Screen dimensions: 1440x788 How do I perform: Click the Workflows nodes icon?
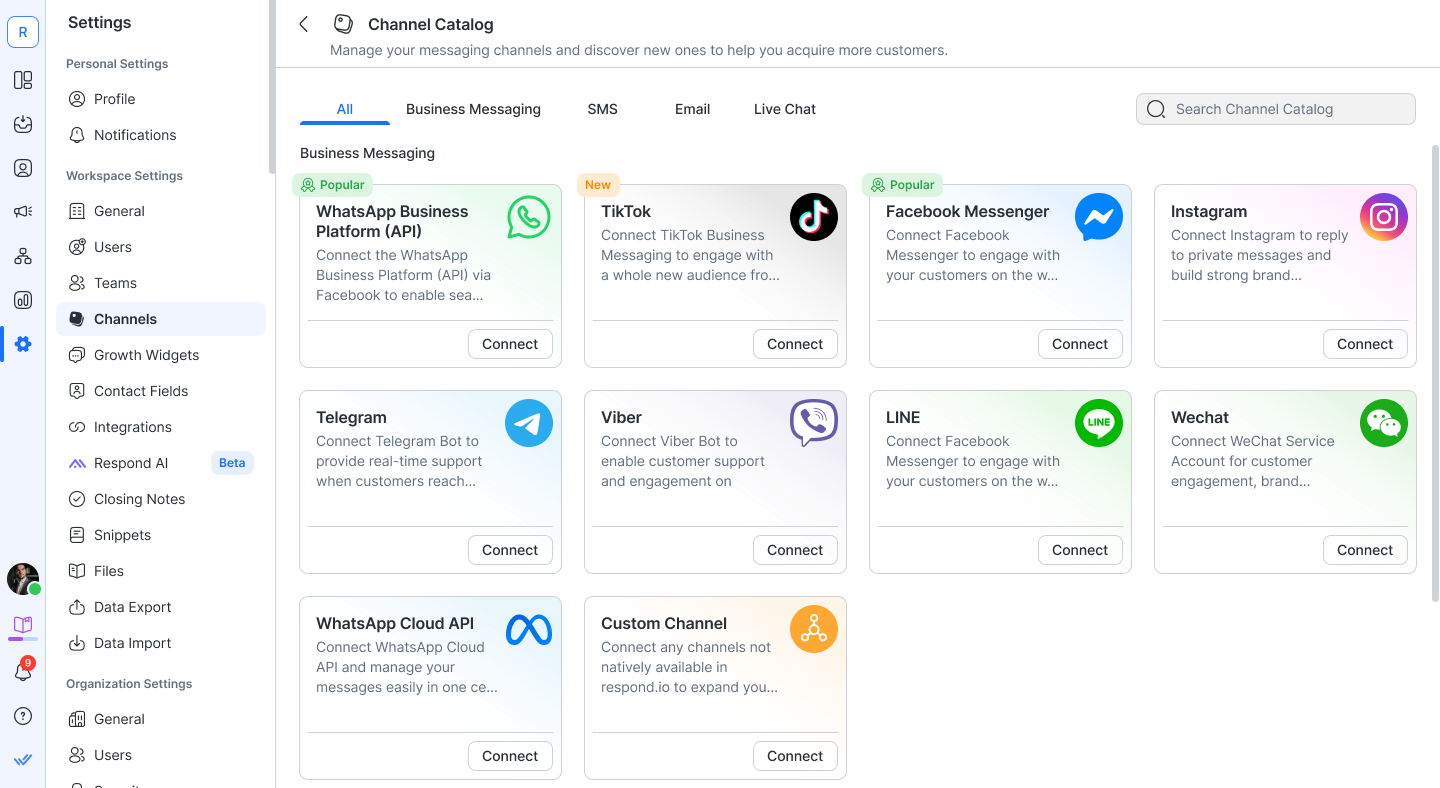[x=22, y=255]
